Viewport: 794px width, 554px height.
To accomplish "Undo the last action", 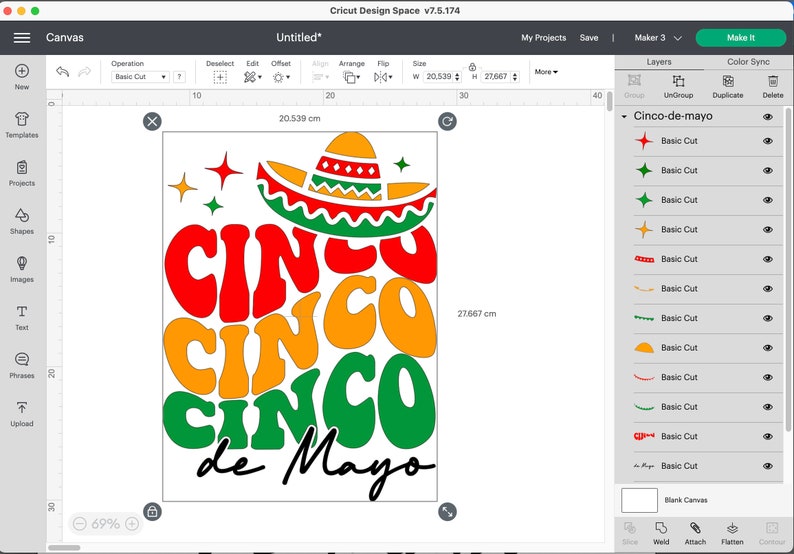I will tap(62, 71).
